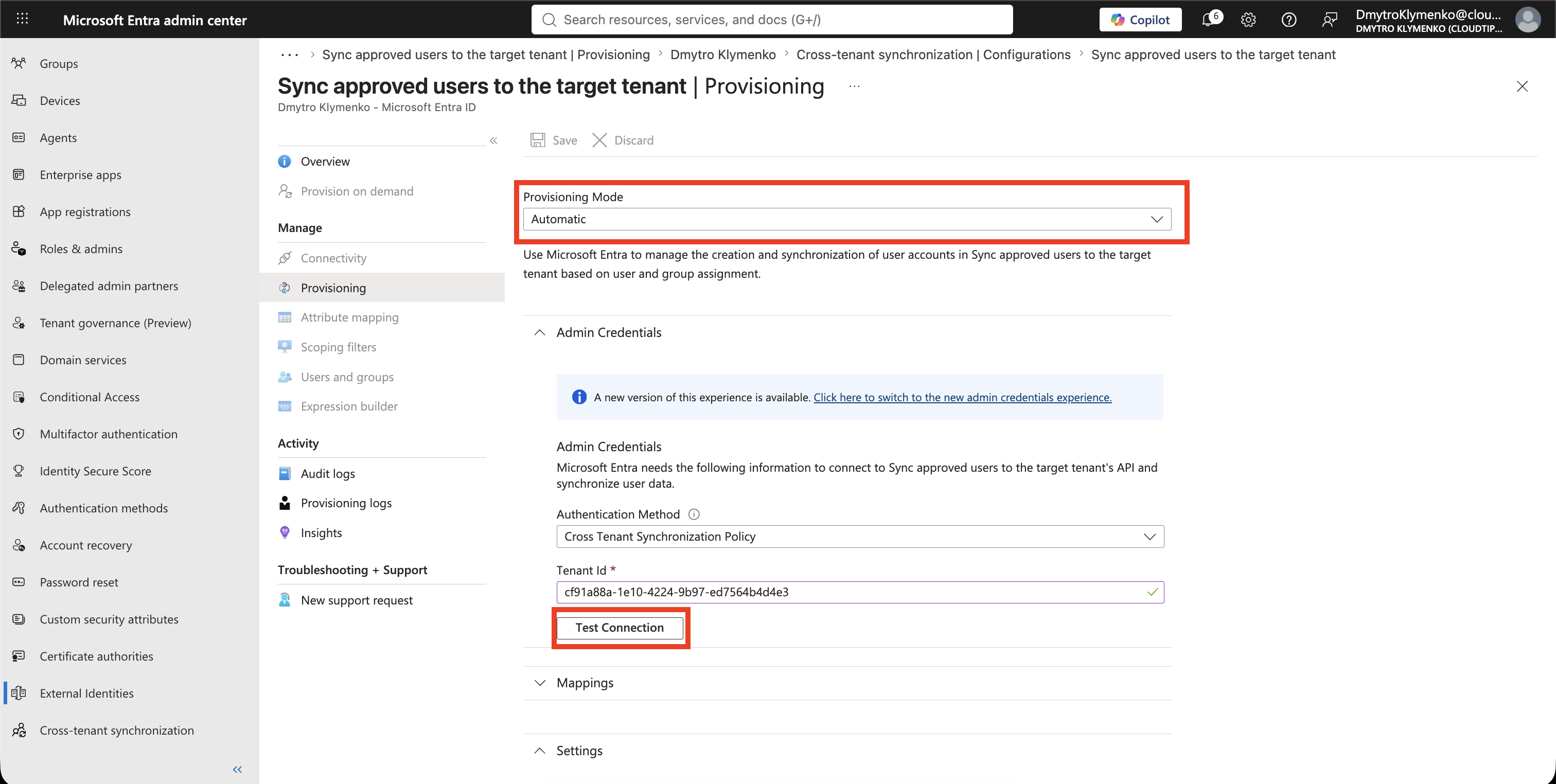Expand the Mappings section
Viewport: 1556px width, 784px height.
[540, 683]
